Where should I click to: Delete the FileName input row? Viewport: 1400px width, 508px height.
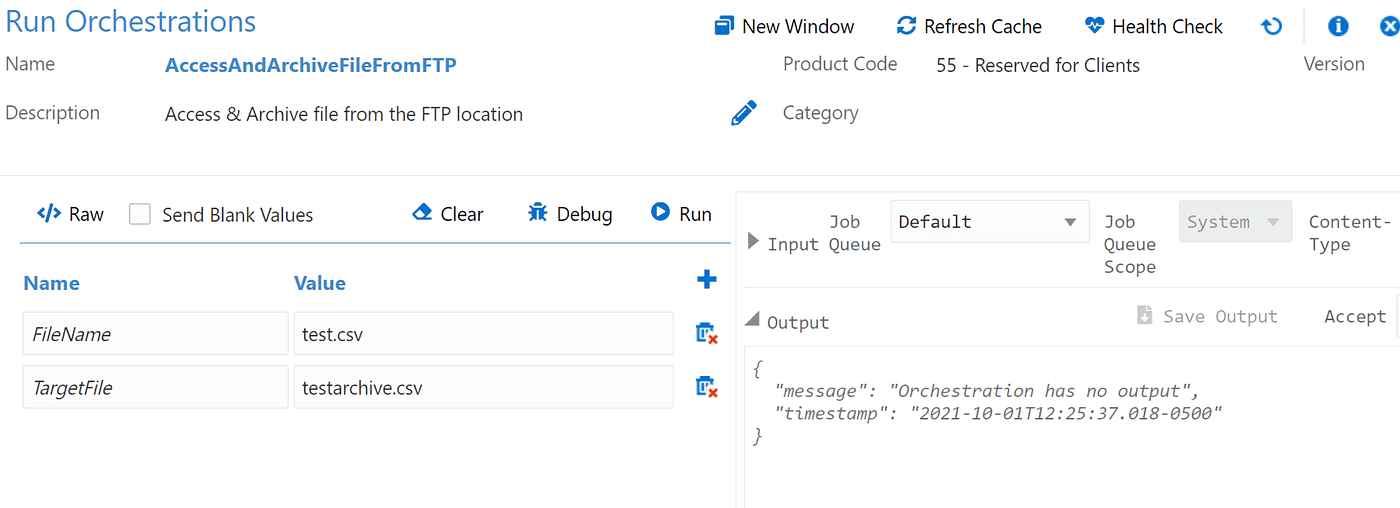[706, 334]
